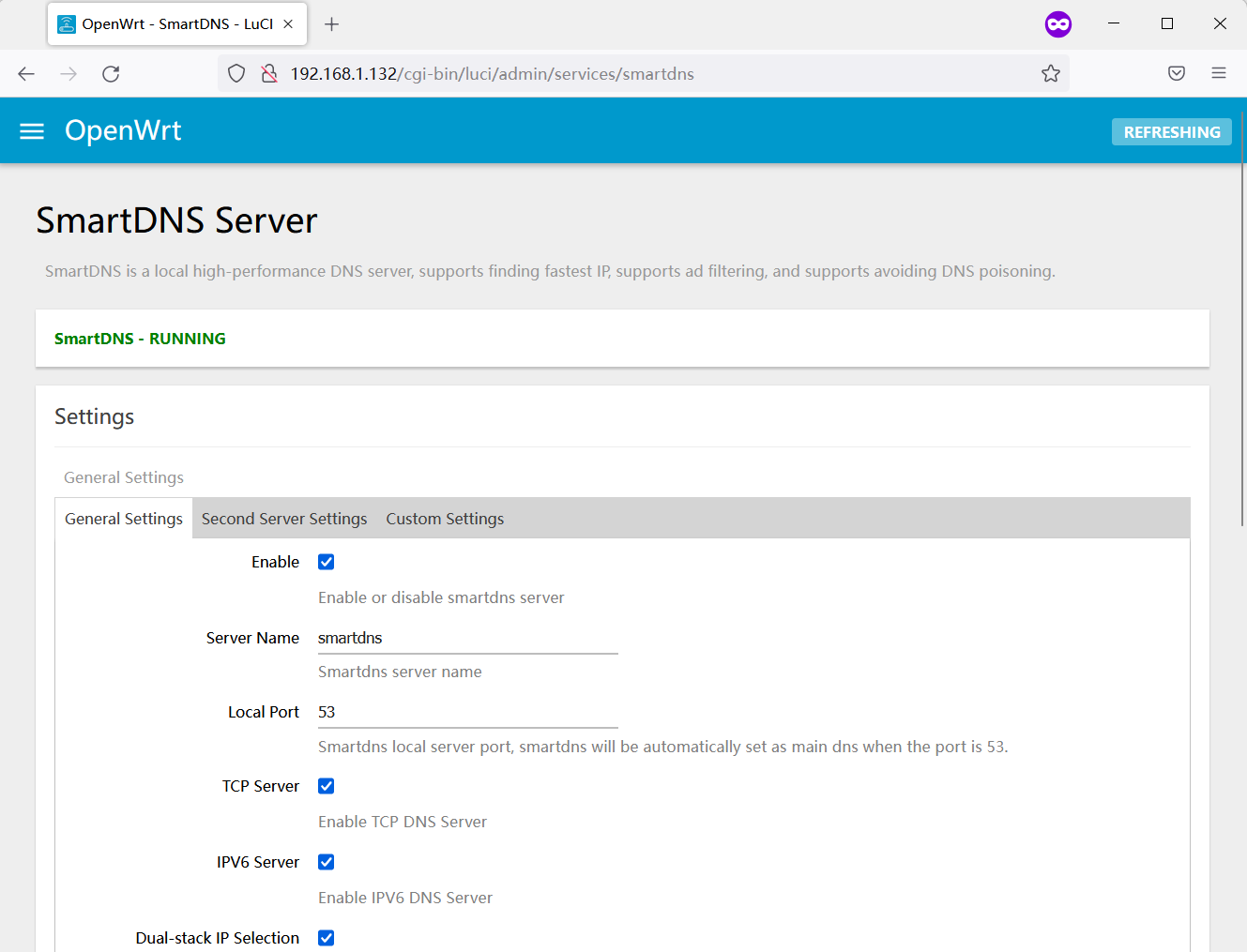Click the Local Port input field
1247x952 pixels.
(468, 712)
